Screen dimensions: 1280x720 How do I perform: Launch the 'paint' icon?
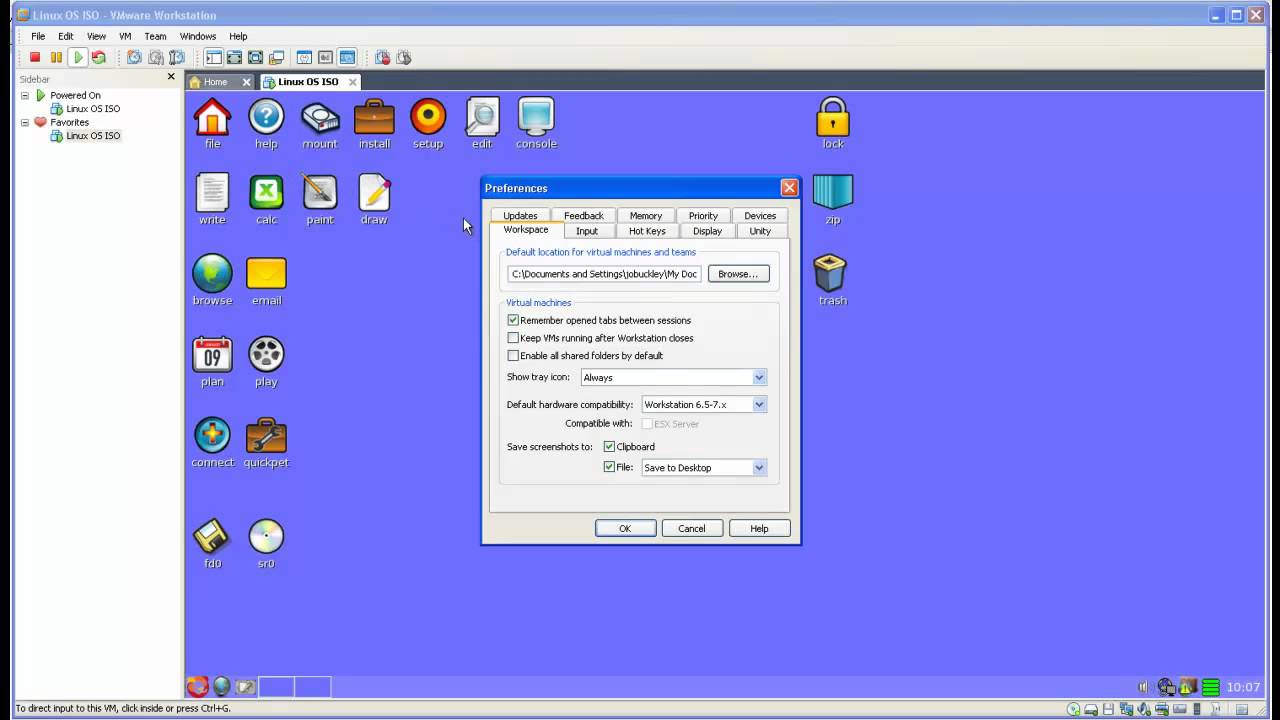(x=320, y=200)
